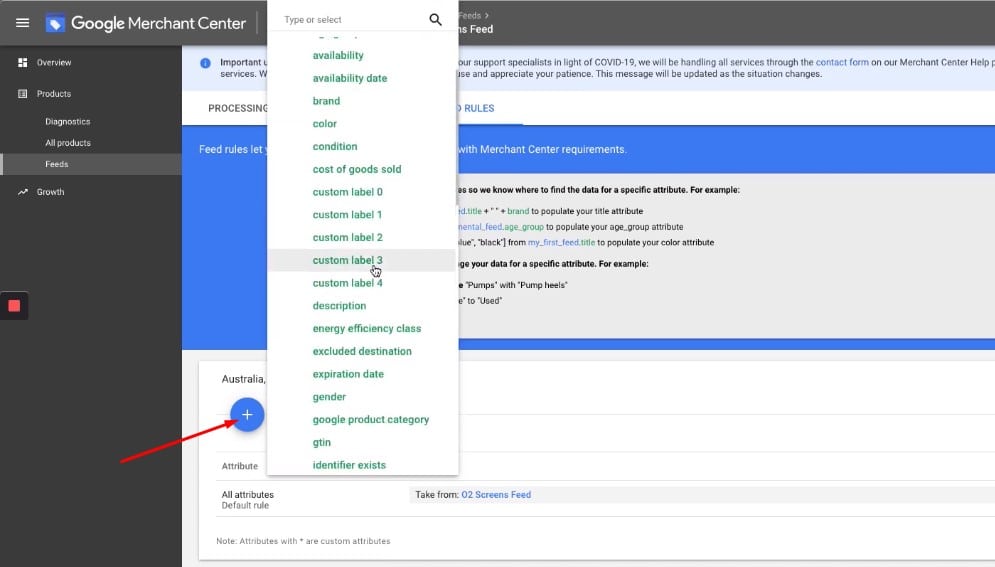This screenshot has width=995, height=567.
Task: Click the Growth trend icon
Action: click(x=23, y=192)
